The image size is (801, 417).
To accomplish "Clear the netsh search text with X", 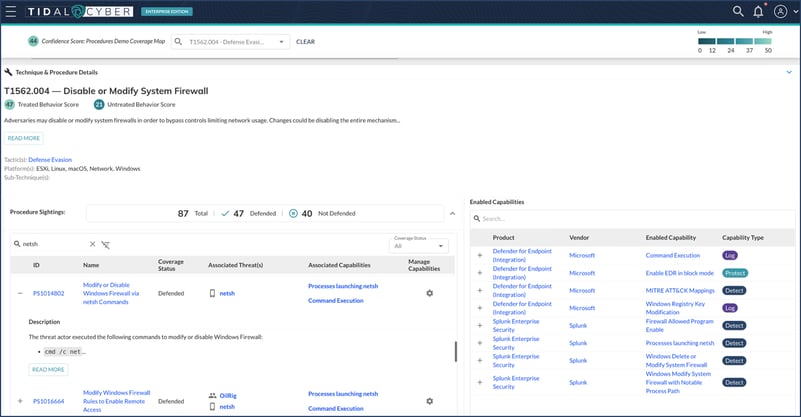I will (92, 244).
